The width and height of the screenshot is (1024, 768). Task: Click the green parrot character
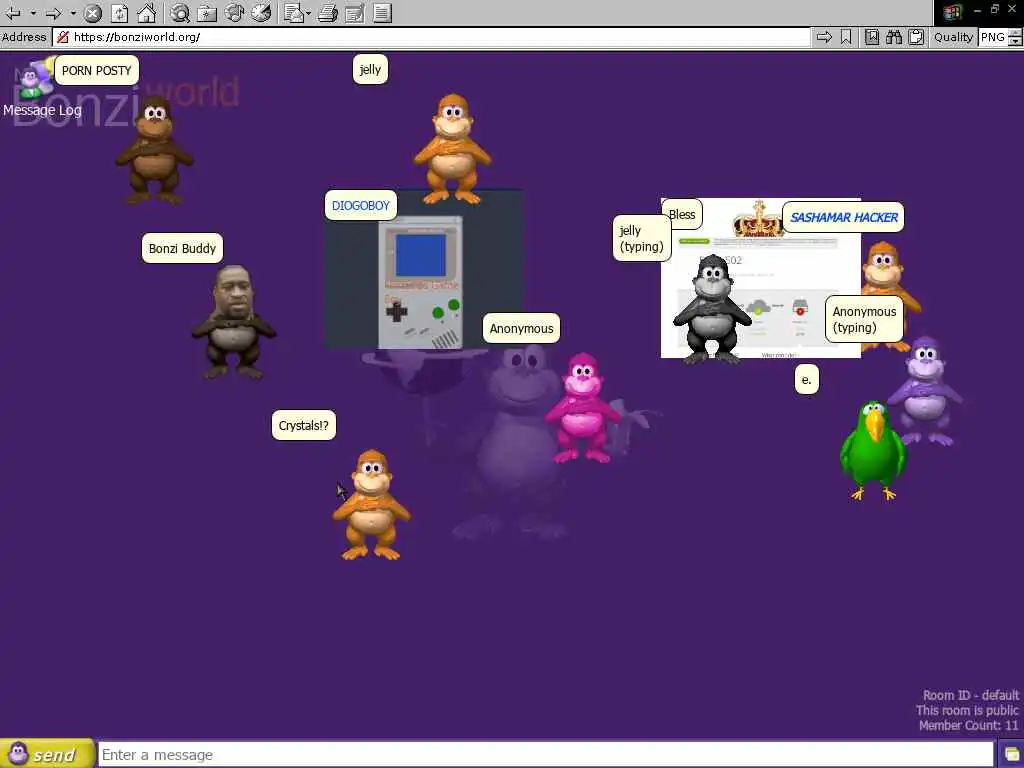tap(873, 451)
